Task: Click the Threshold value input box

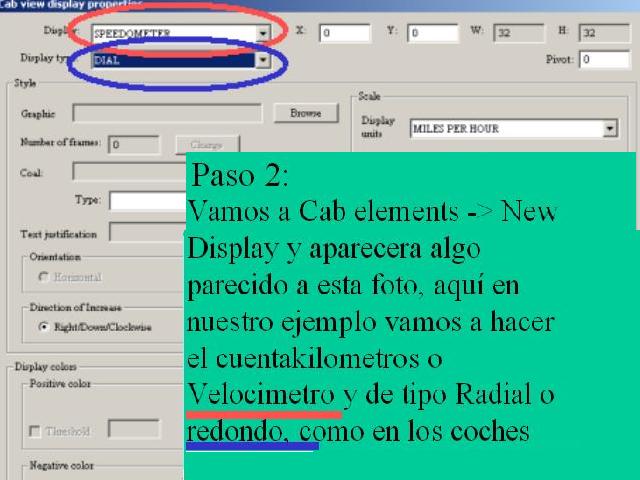Action: 133,430
